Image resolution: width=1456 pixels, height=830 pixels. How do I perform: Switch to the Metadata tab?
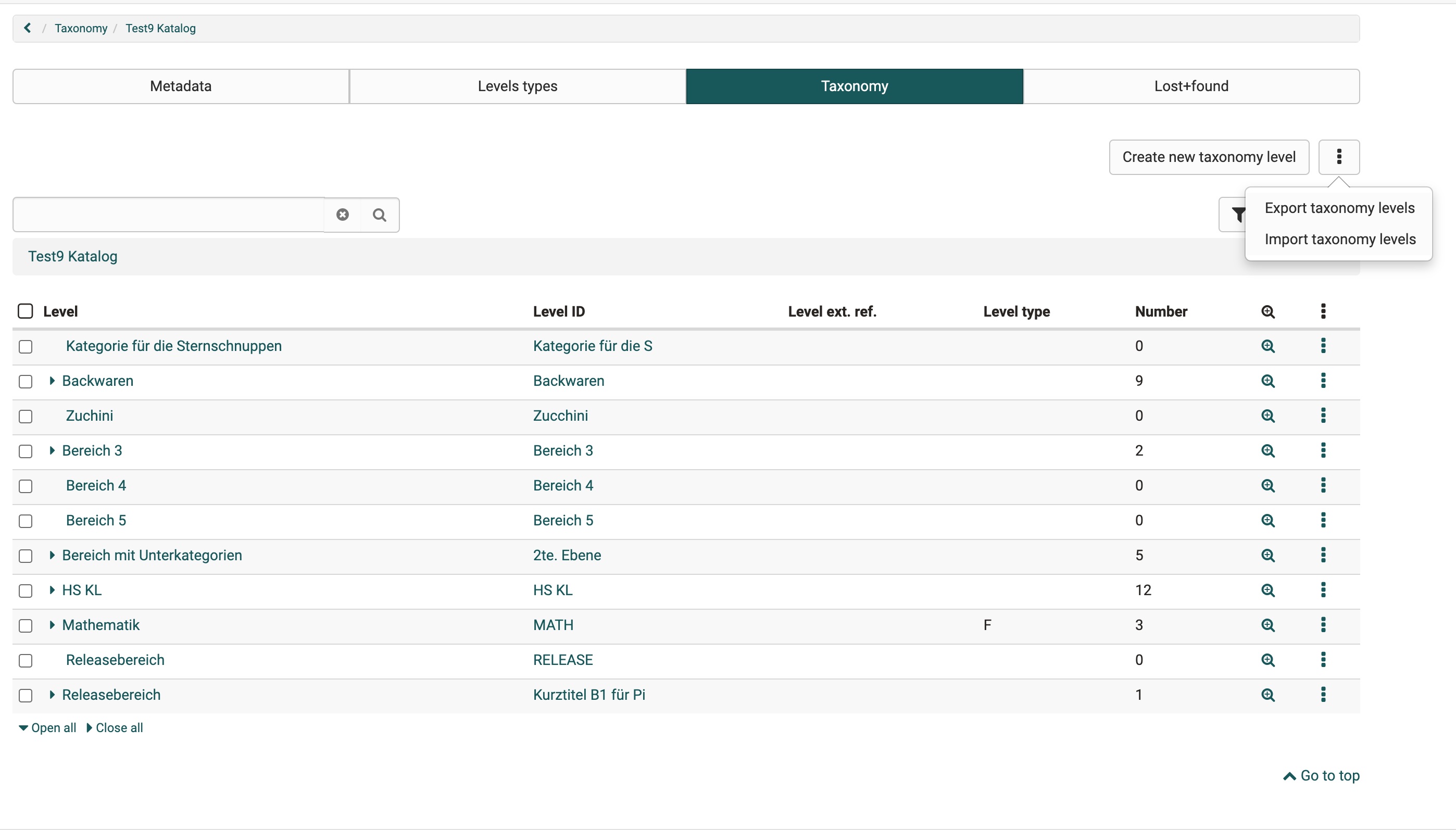[x=181, y=86]
